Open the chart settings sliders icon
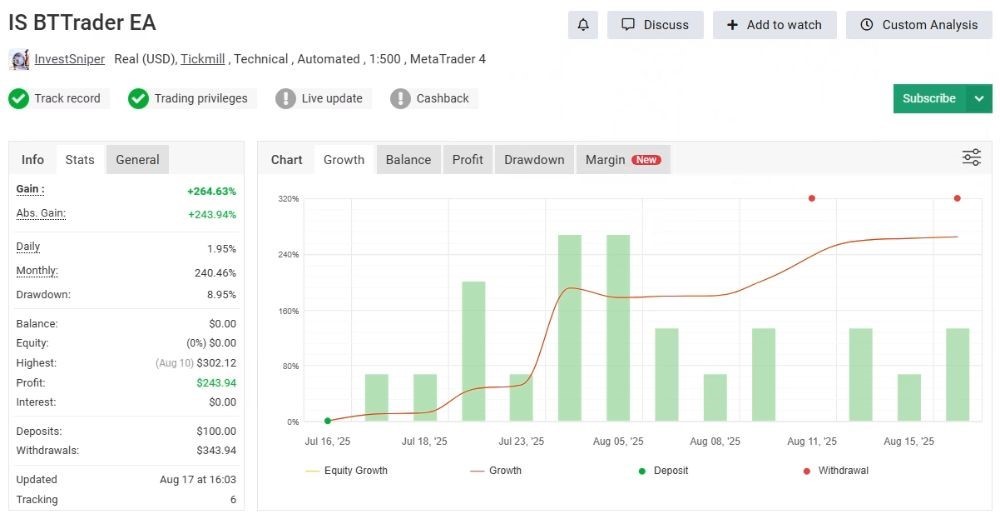 click(971, 158)
